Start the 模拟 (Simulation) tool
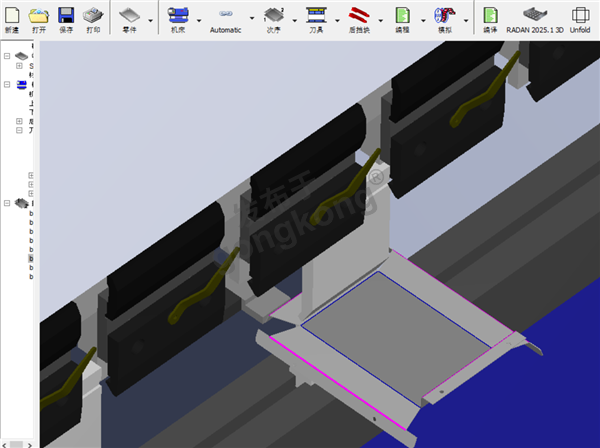The image size is (600, 448). pos(444,17)
